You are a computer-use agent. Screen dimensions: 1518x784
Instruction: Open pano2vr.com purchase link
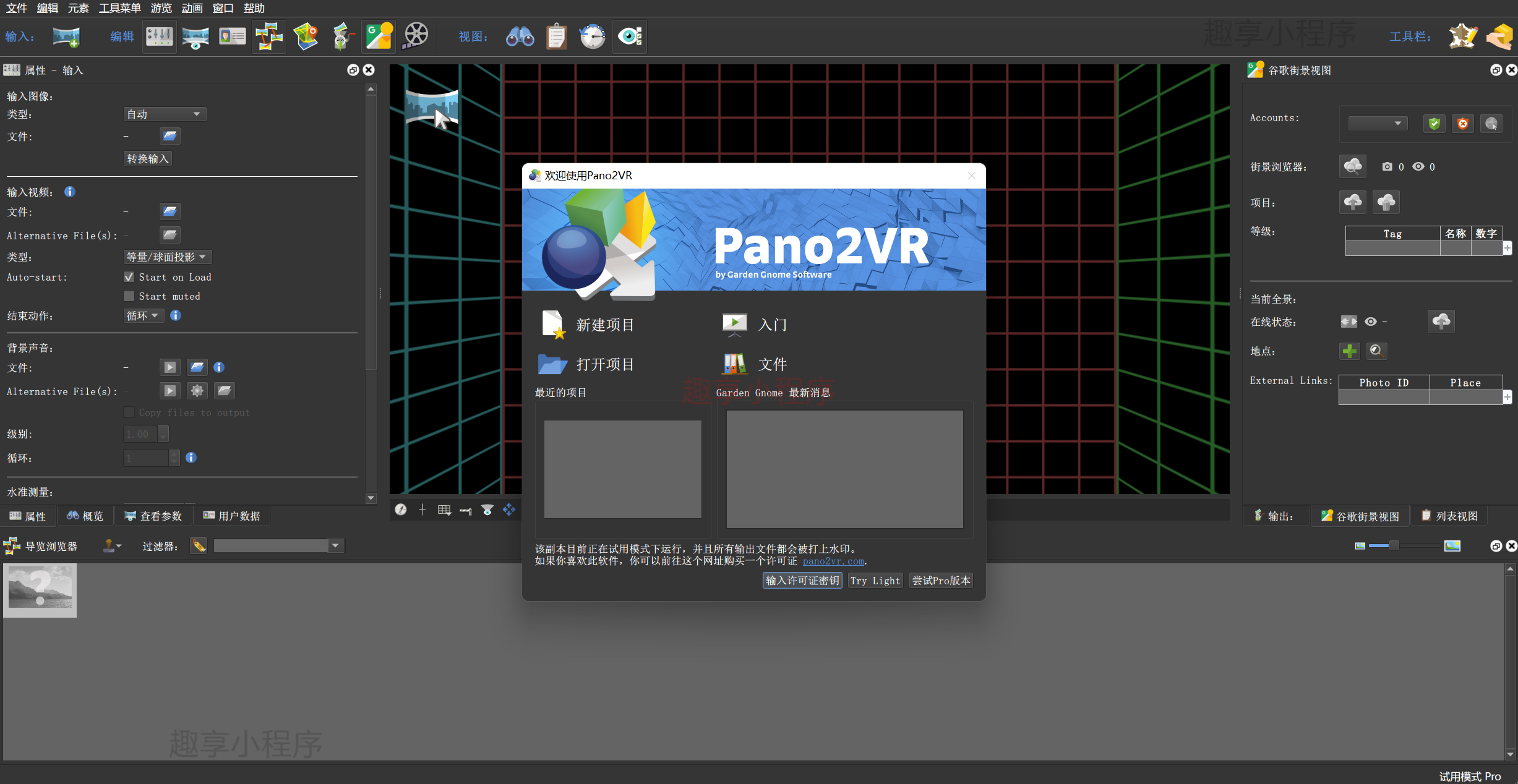(833, 561)
